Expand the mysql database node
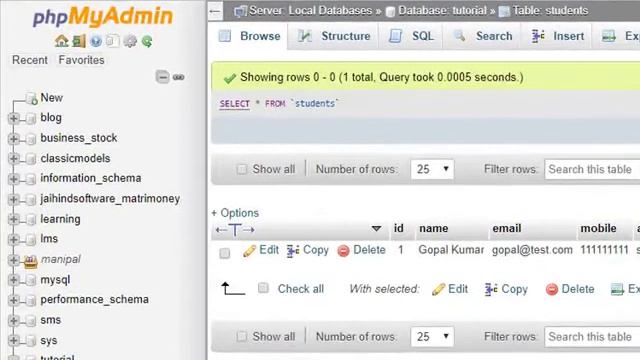Image resolution: width=640 pixels, height=360 pixels. coord(13,280)
